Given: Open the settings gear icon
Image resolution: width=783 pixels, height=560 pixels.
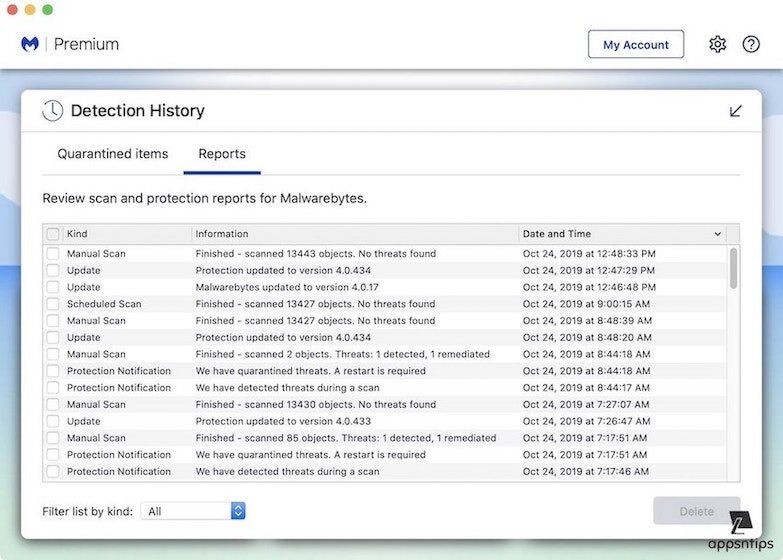Looking at the screenshot, I should (717, 44).
